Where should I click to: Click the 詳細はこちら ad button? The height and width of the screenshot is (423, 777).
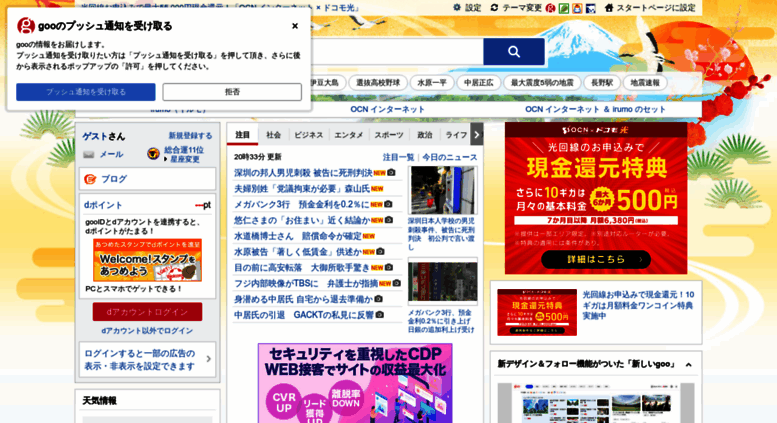coord(596,259)
